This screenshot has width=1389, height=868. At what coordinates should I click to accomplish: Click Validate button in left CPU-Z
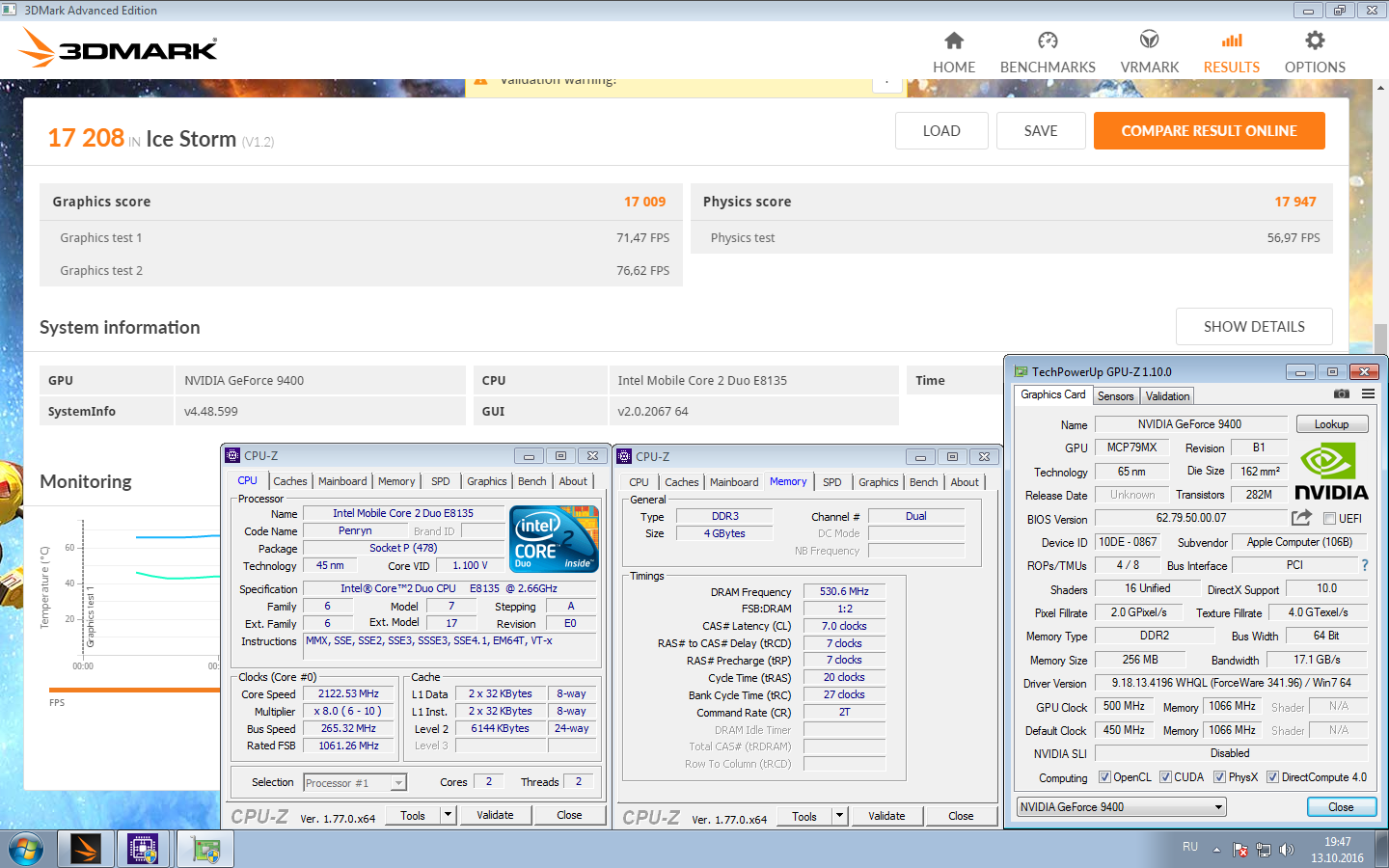(x=495, y=815)
